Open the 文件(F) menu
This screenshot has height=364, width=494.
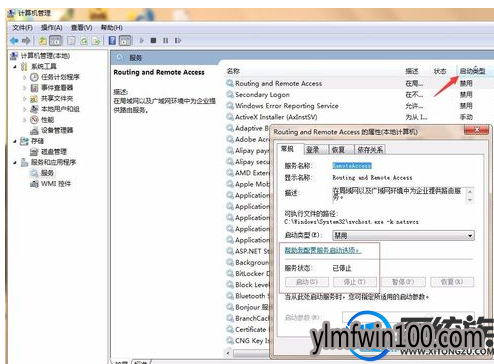coord(22,27)
